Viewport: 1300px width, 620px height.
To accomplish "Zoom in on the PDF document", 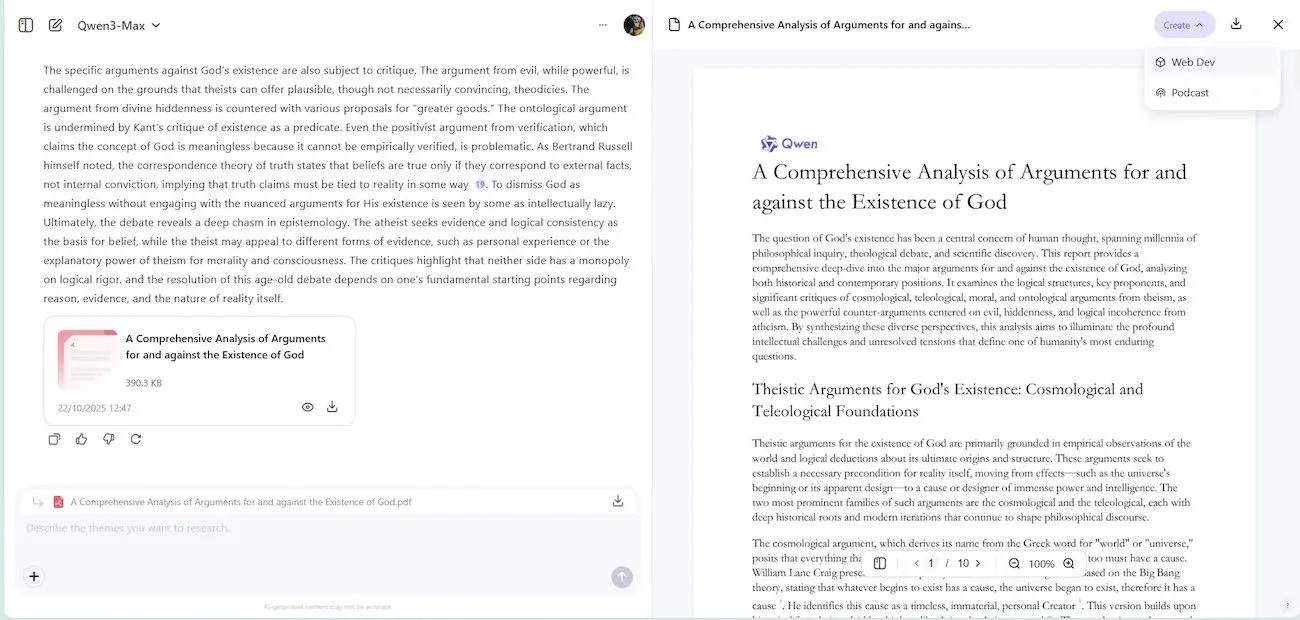I will coord(1068,563).
